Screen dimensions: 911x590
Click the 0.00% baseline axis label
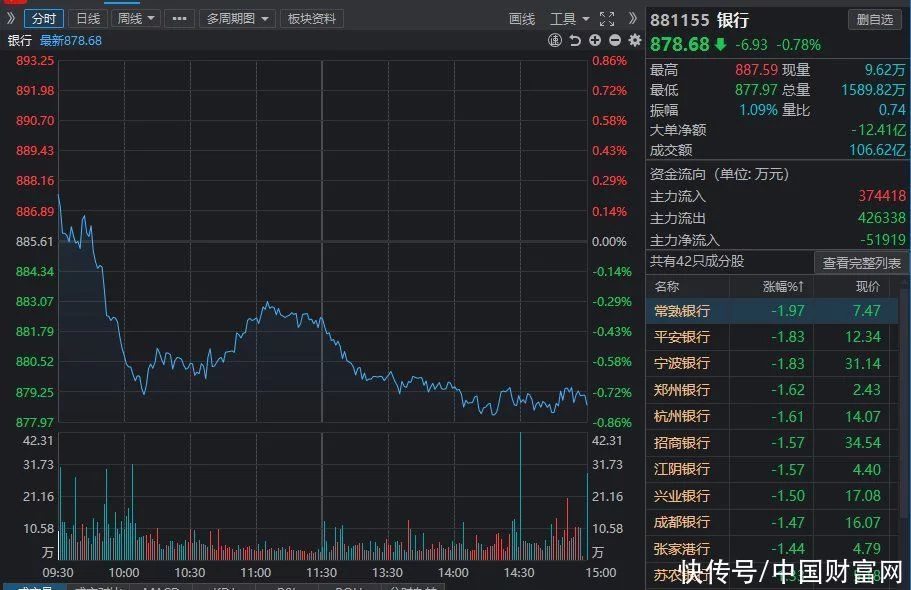tap(609, 242)
